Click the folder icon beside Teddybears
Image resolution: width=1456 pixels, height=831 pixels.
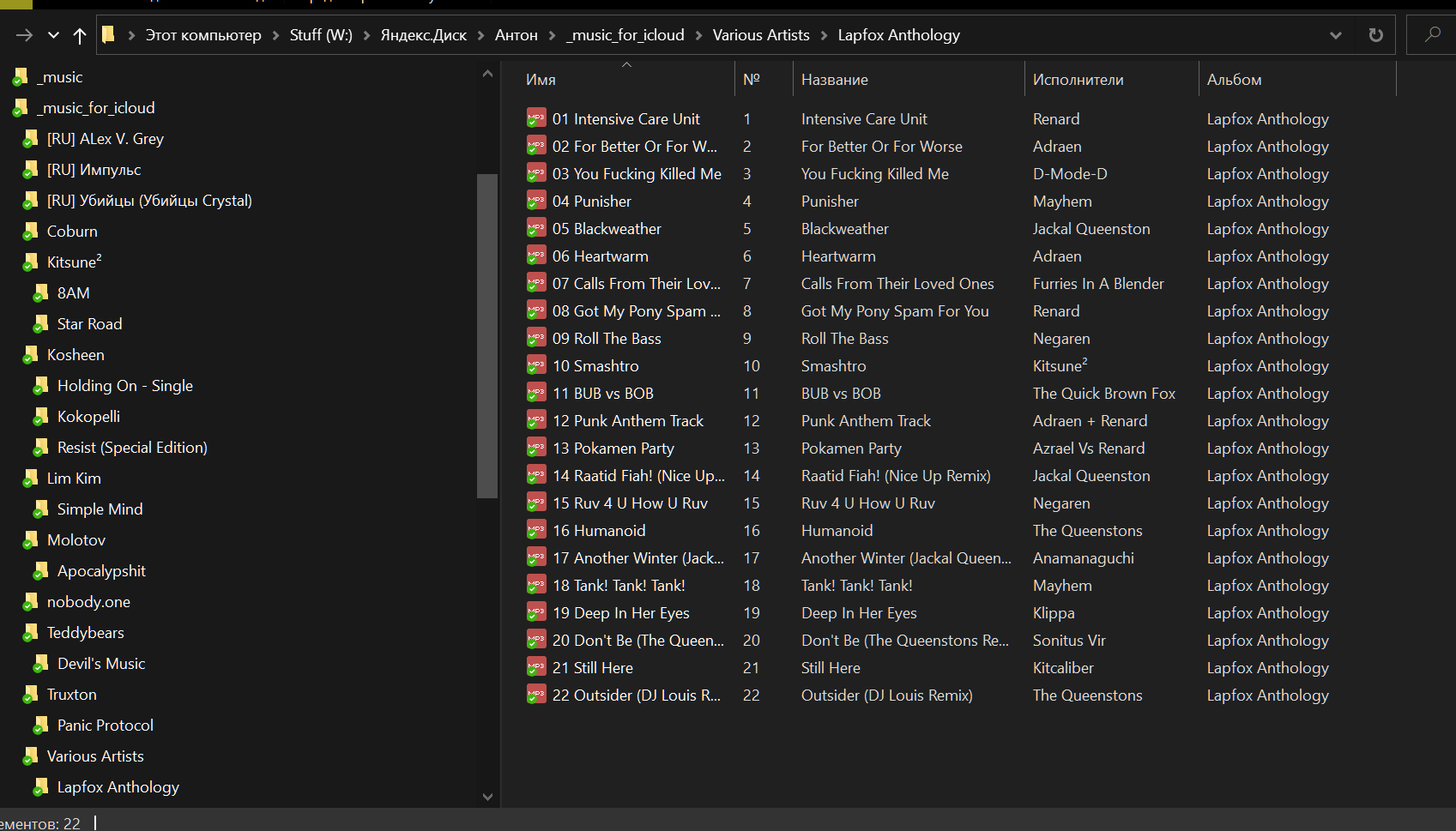(x=31, y=633)
